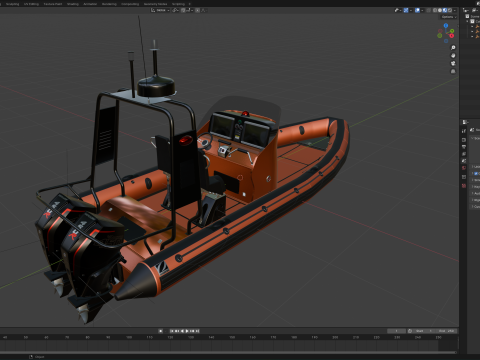Select solid viewport shading

pos(440,10)
